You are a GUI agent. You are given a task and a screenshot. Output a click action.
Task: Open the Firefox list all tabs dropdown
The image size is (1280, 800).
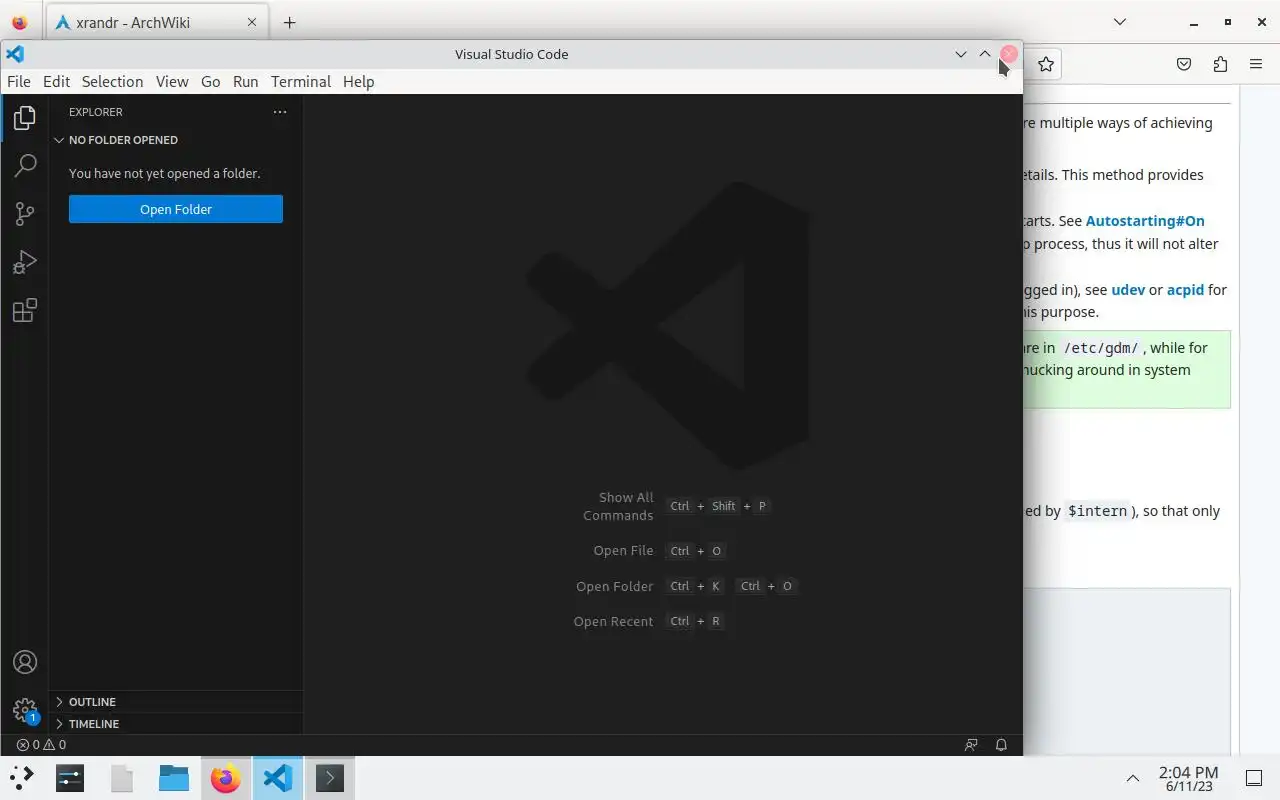tap(1120, 22)
